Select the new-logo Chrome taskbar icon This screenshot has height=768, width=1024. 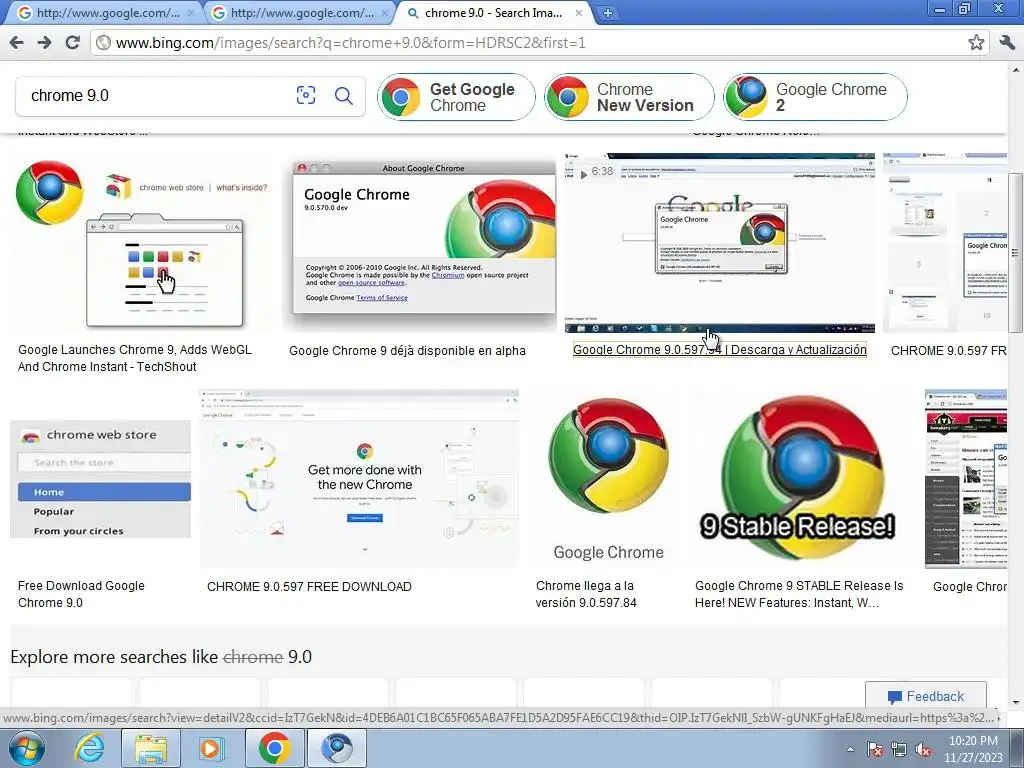click(x=274, y=748)
